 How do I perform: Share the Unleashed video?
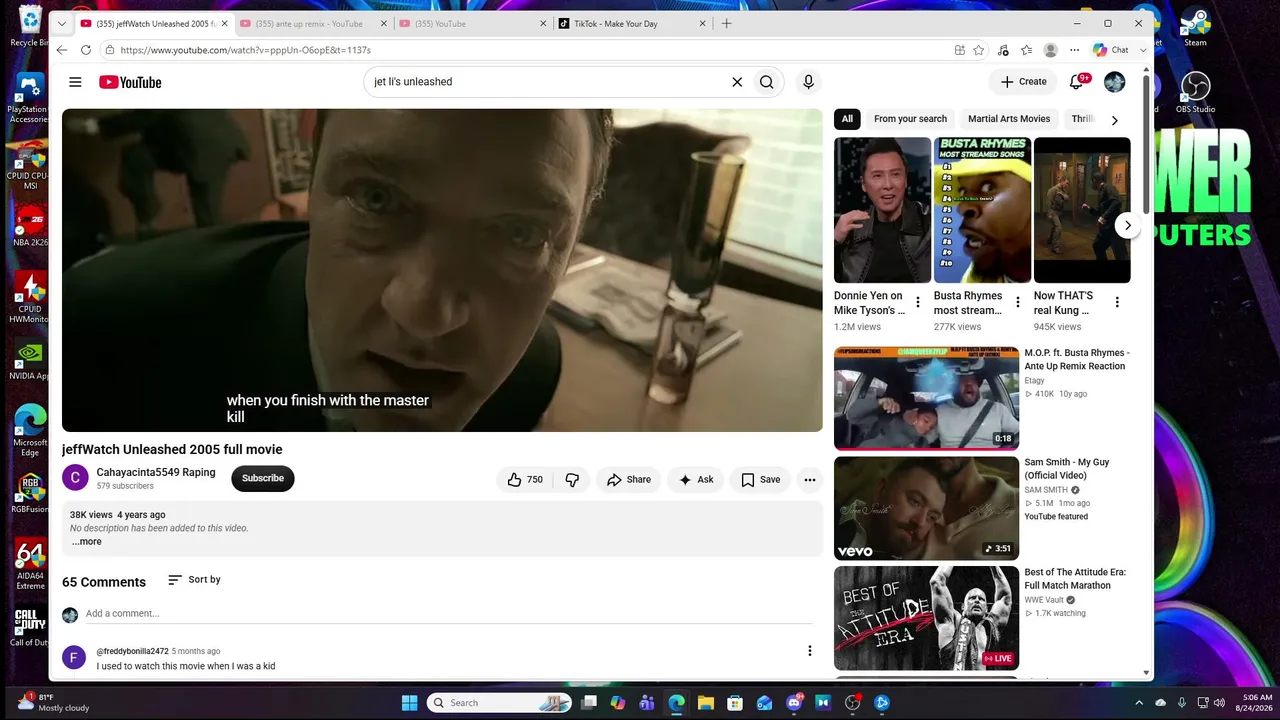click(x=629, y=480)
